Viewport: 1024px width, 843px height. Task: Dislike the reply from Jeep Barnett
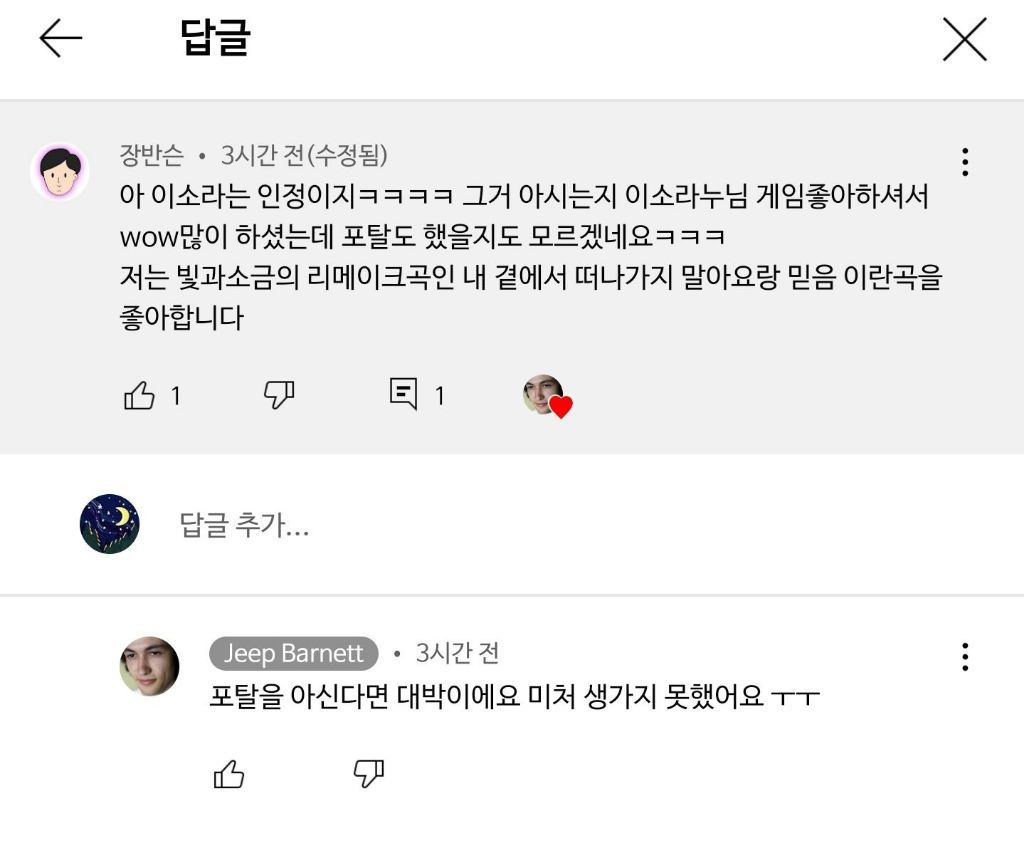pos(369,773)
